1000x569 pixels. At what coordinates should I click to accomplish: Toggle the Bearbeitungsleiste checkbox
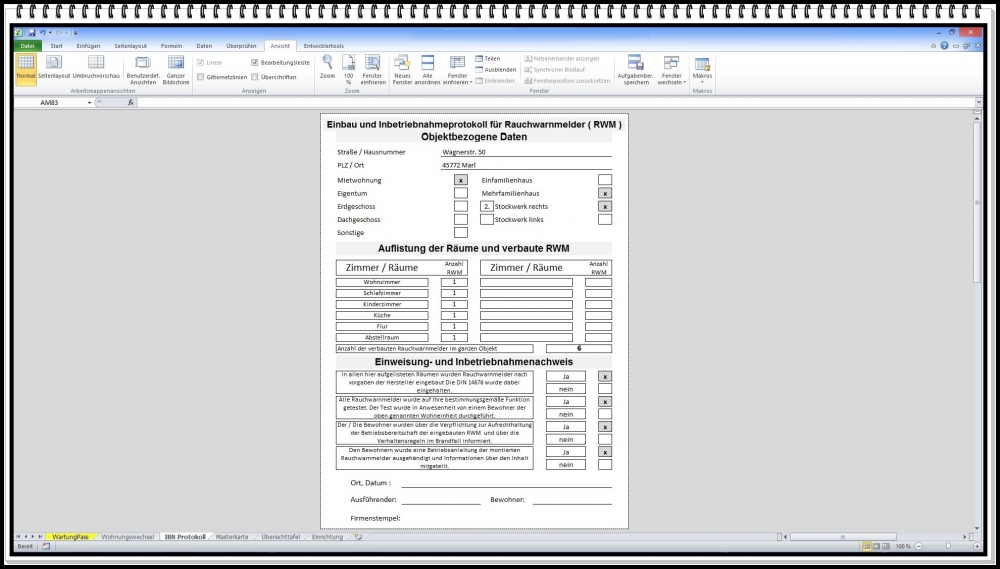[255, 62]
